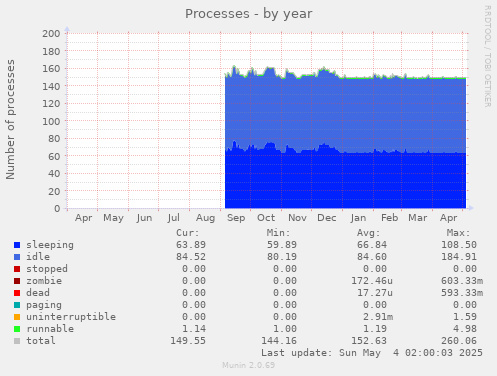Click sleeping average value 66.84
Screen dimensions: 497x376
(x=372, y=245)
